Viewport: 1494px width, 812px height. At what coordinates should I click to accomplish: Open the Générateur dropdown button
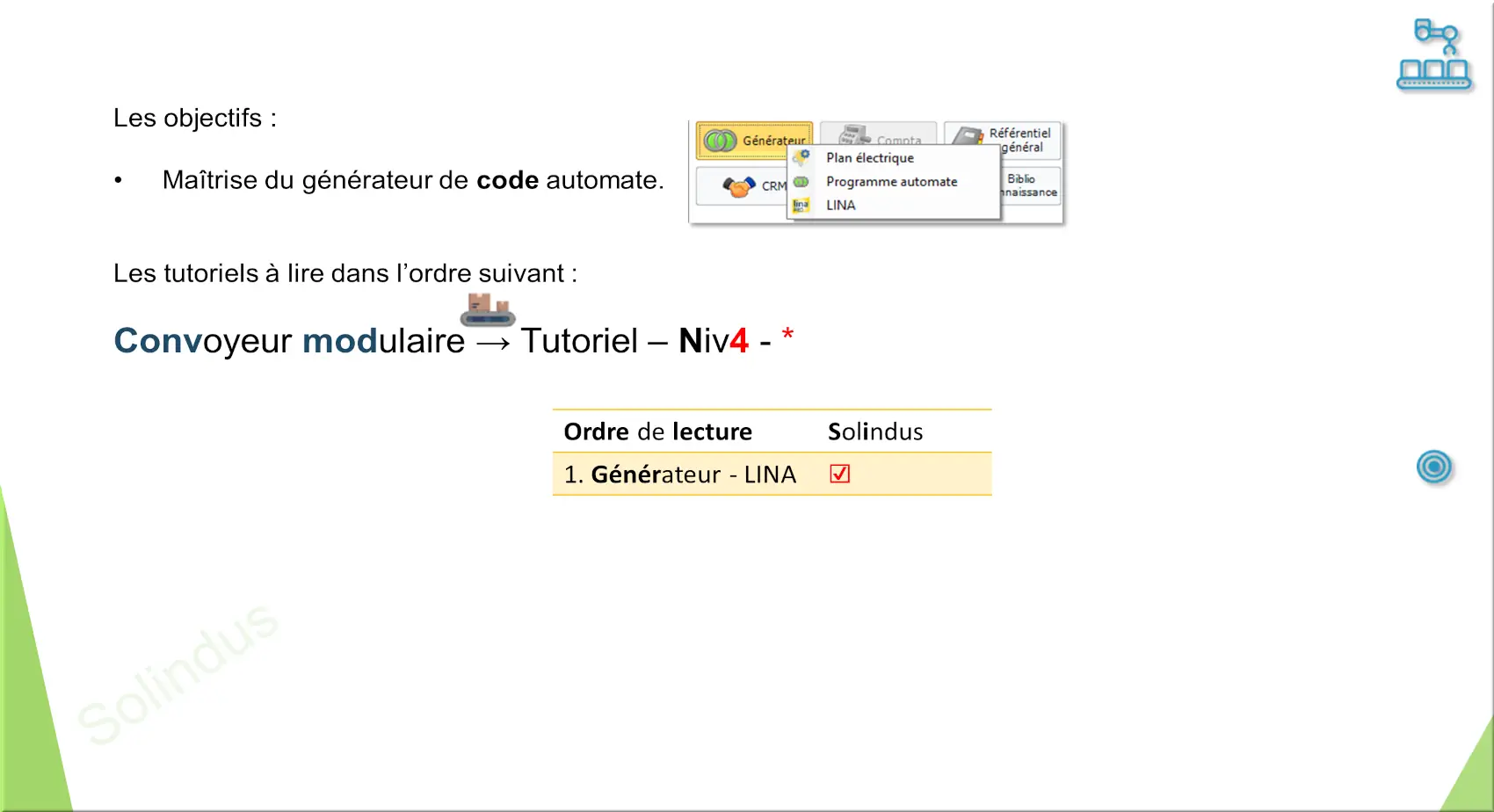(755, 141)
